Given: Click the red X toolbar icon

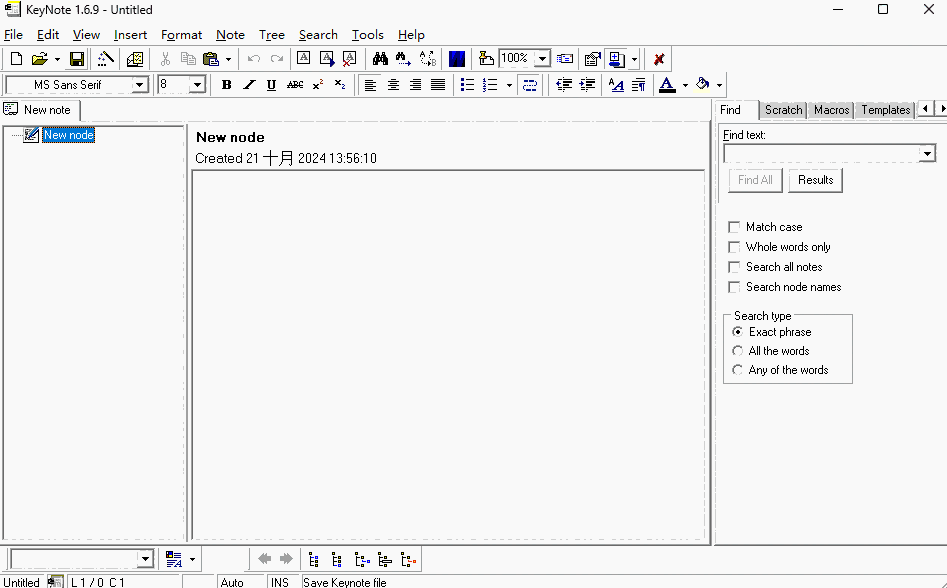Looking at the screenshot, I should pos(659,59).
